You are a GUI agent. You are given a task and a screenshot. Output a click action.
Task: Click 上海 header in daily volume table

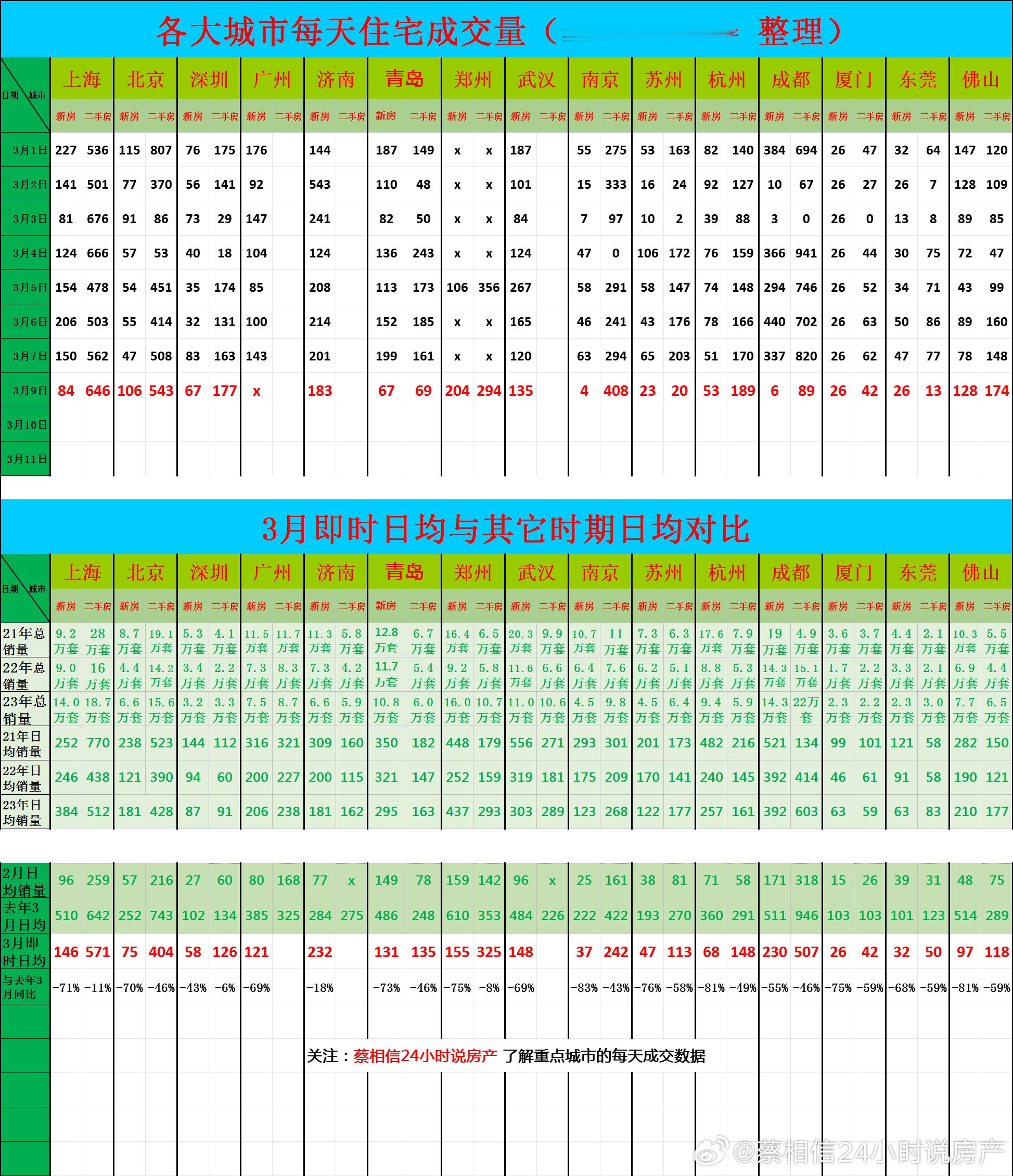click(x=82, y=79)
